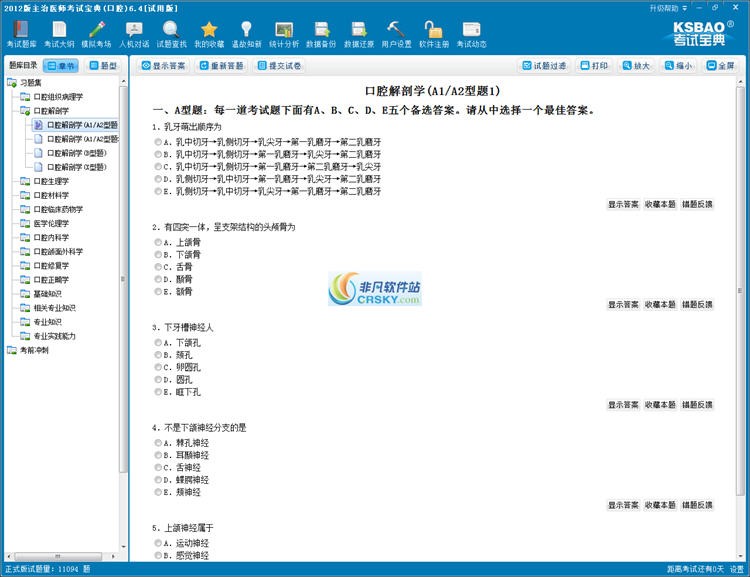
Task: Open the 考试题库 exam question bank
Action: tap(22, 34)
